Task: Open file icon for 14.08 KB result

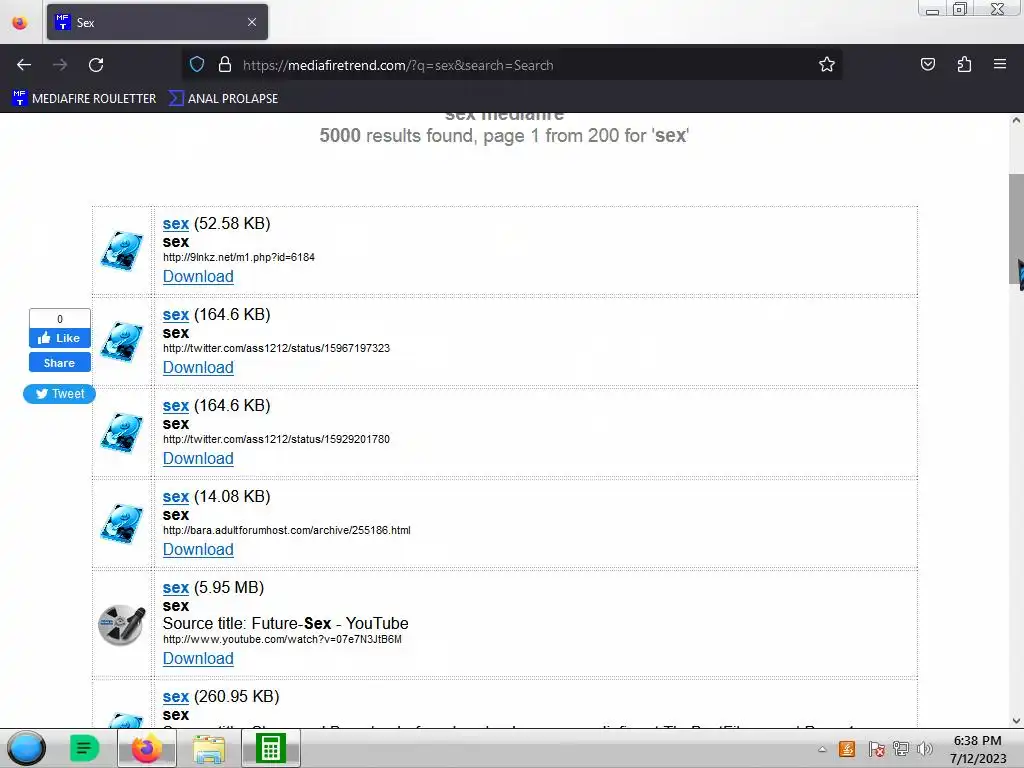Action: pos(121,524)
